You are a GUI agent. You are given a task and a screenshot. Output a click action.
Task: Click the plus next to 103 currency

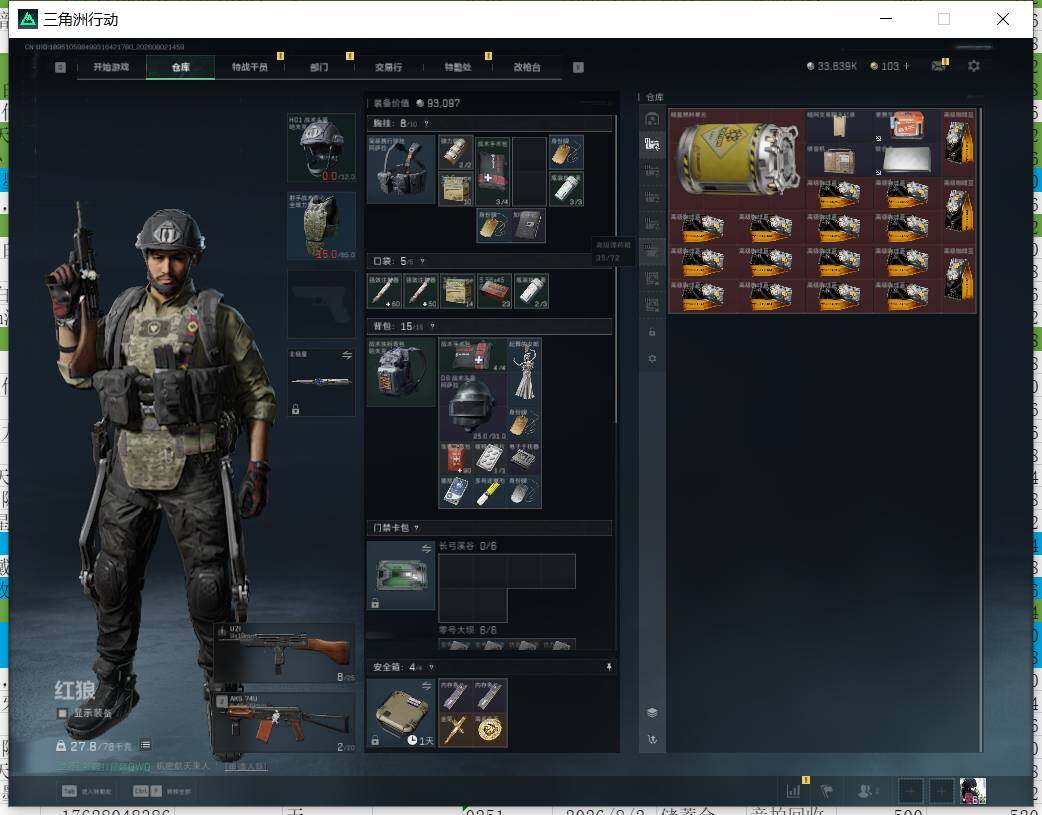tap(906, 66)
